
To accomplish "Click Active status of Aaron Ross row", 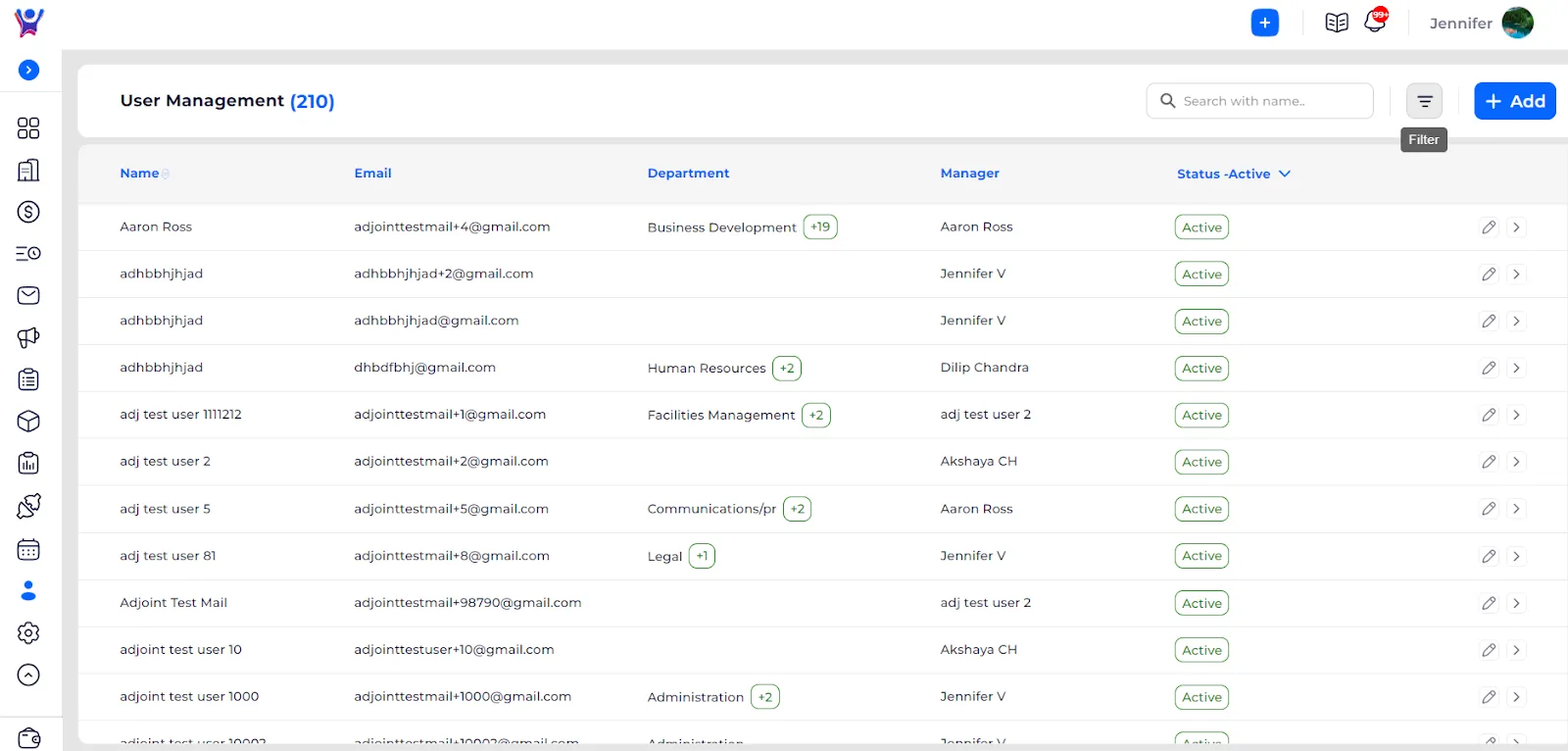I will click(1201, 226).
